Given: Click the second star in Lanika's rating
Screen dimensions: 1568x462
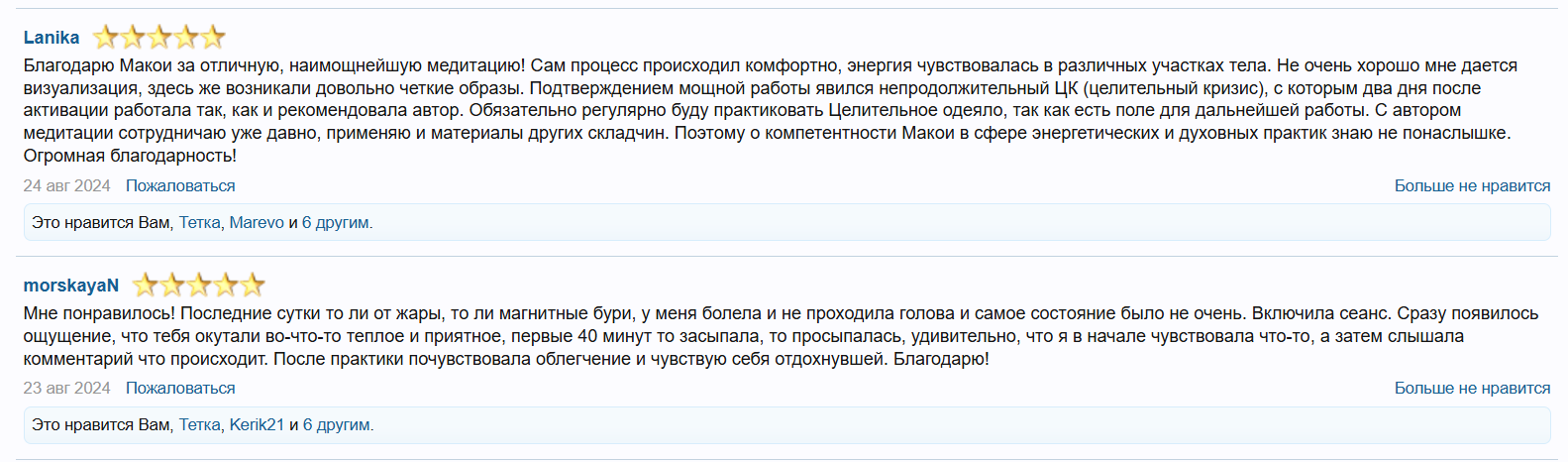Looking at the screenshot, I should [132, 38].
